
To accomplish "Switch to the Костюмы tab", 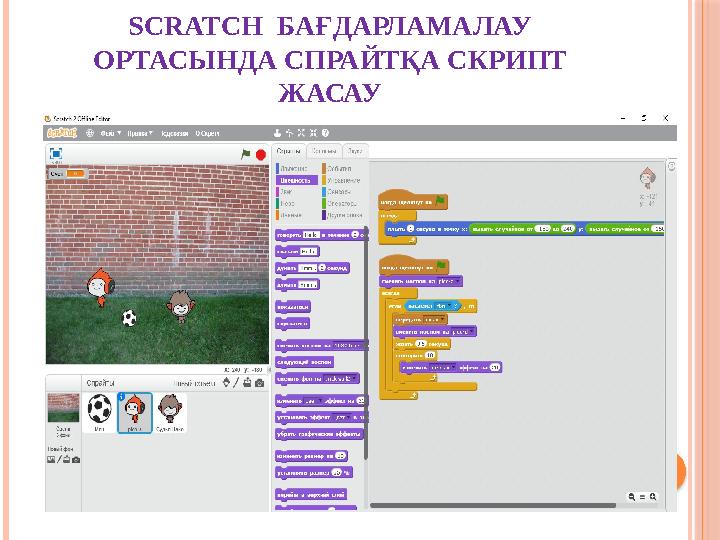I will (324, 151).
